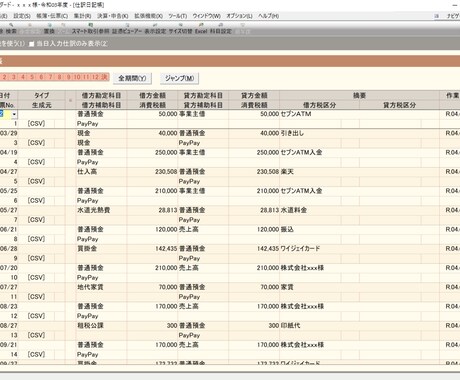This screenshot has height=380, width=460.
Task: Open the 集計(R) menu
Action: coord(82,16)
